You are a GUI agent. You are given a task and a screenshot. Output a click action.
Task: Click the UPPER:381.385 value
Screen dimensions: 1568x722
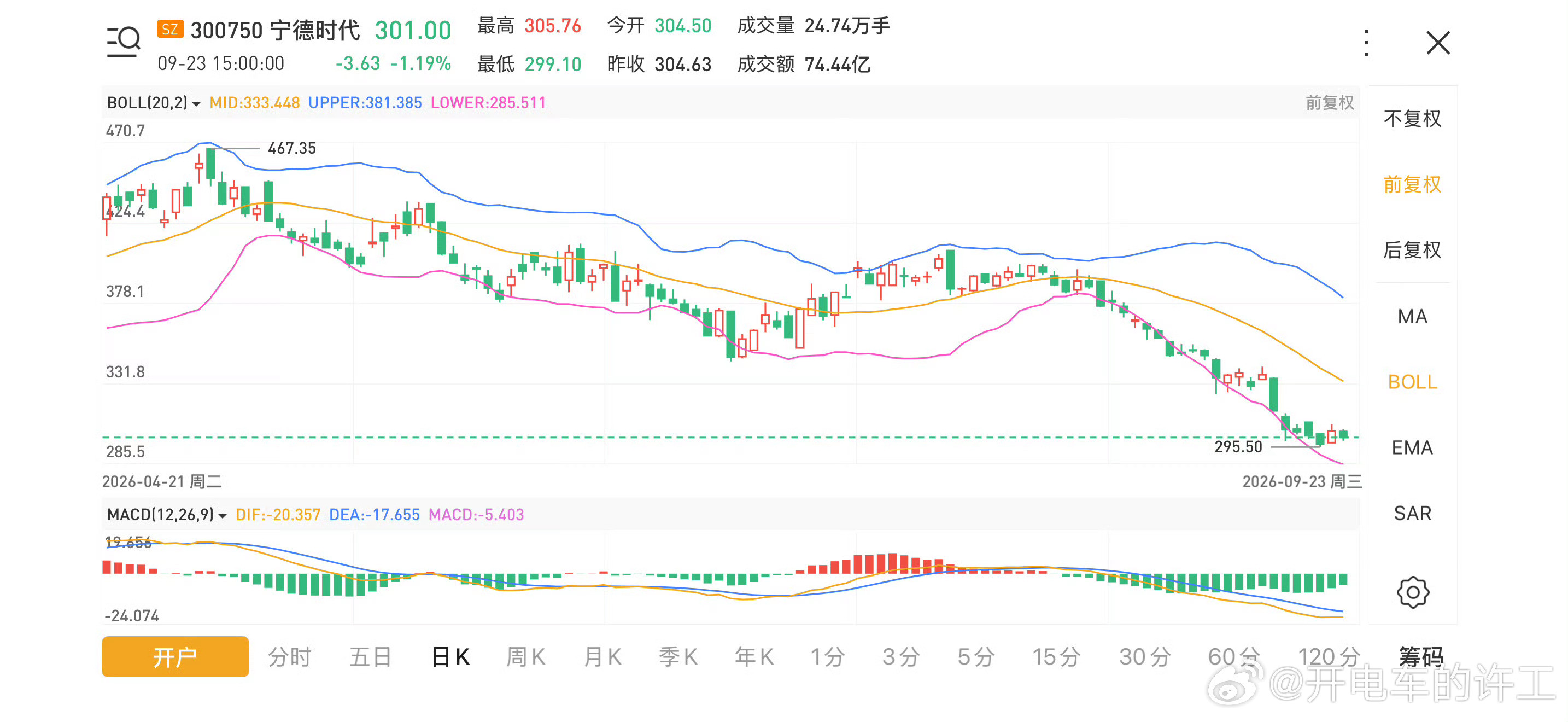click(x=365, y=102)
